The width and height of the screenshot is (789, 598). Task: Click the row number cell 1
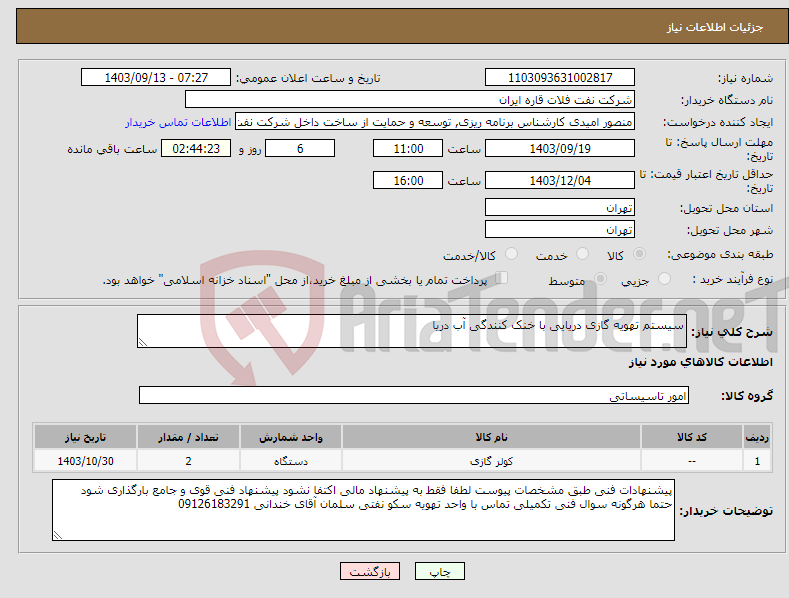click(757, 461)
